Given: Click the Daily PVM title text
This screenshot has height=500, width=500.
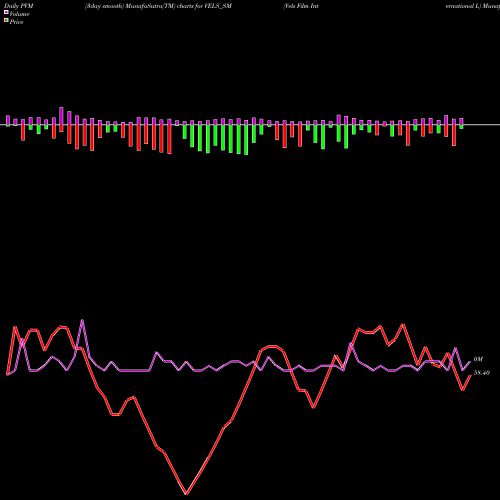Looking at the screenshot, I should click(19, 6).
